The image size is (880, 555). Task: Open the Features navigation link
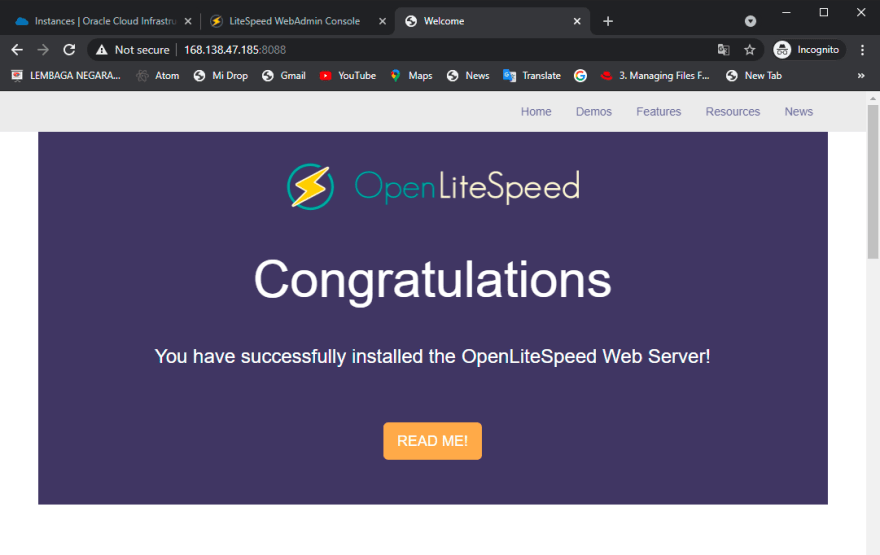[x=658, y=112]
